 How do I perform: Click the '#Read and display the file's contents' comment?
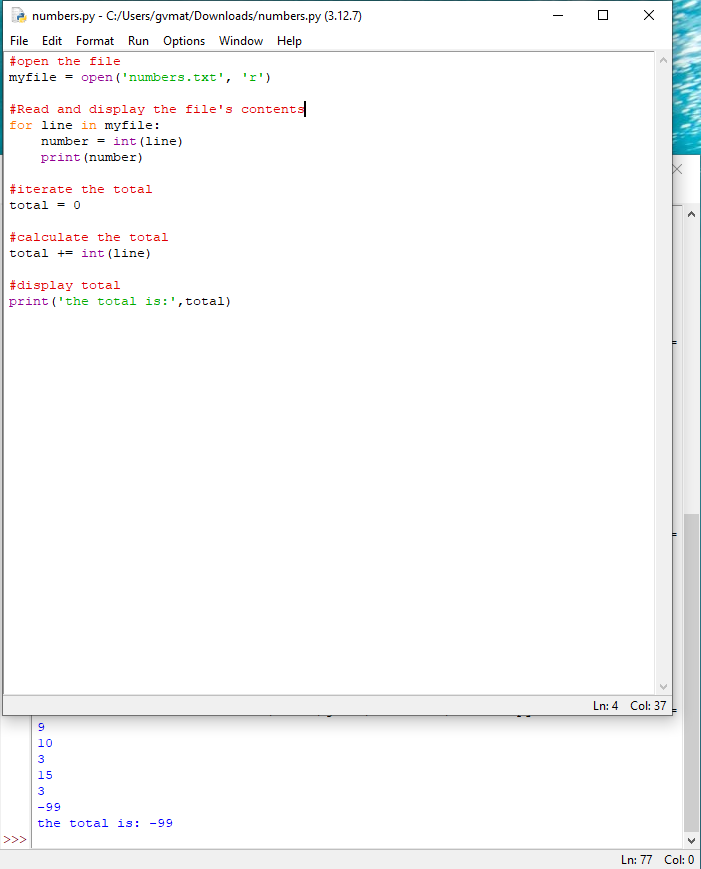(x=157, y=110)
